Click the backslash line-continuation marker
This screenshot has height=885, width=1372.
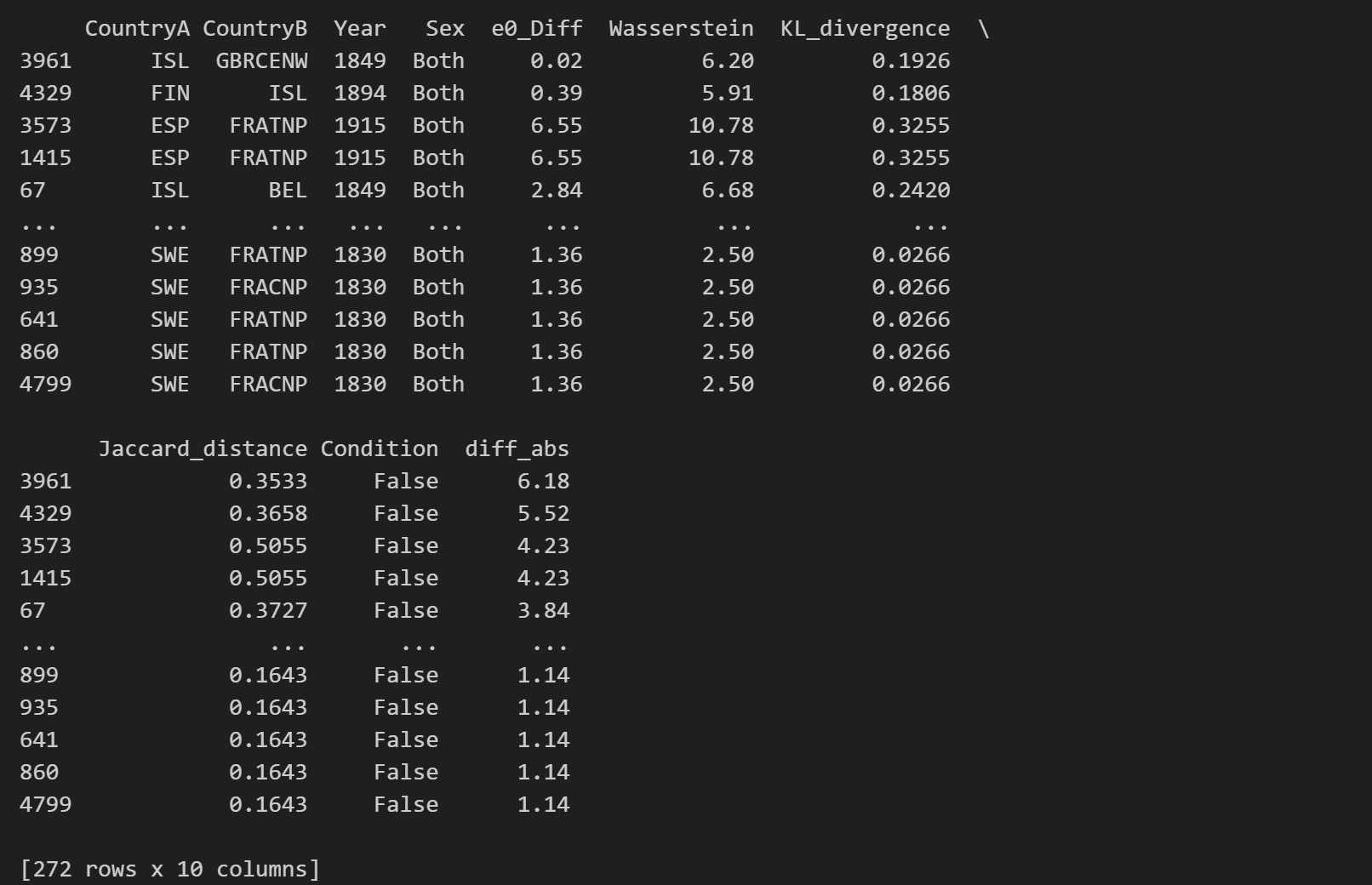click(984, 29)
